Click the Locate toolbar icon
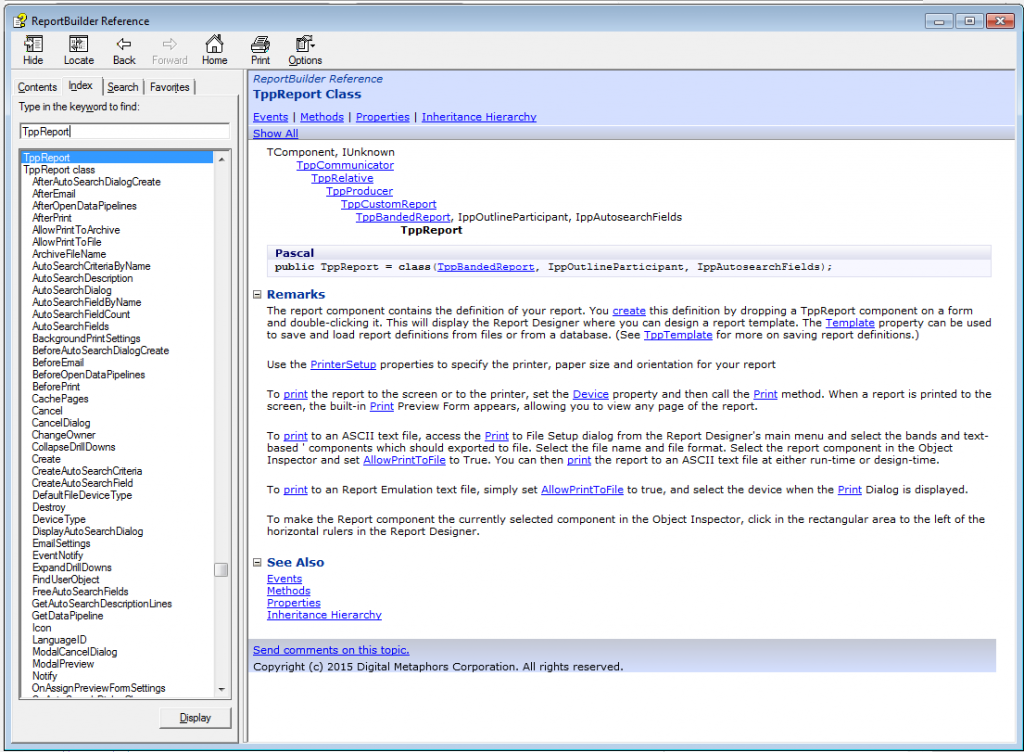This screenshot has height=752, width=1024. pos(78,44)
